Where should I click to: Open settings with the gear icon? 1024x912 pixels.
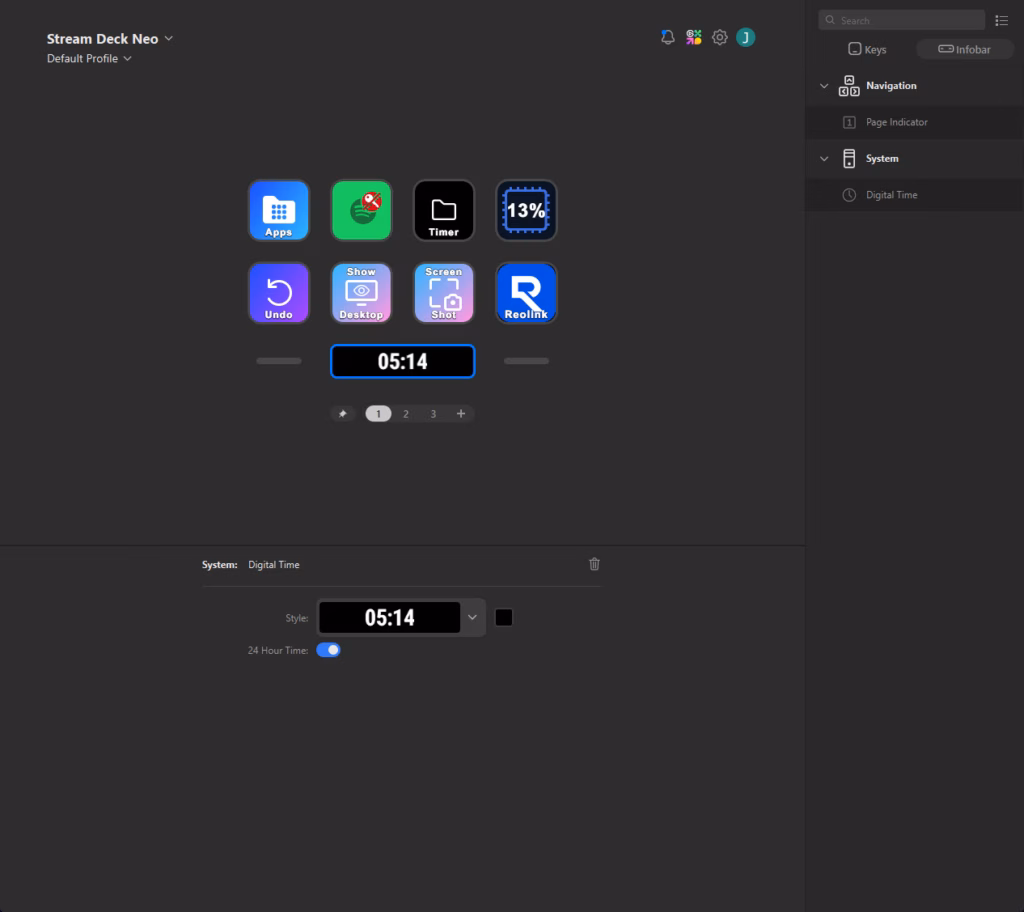pos(719,38)
